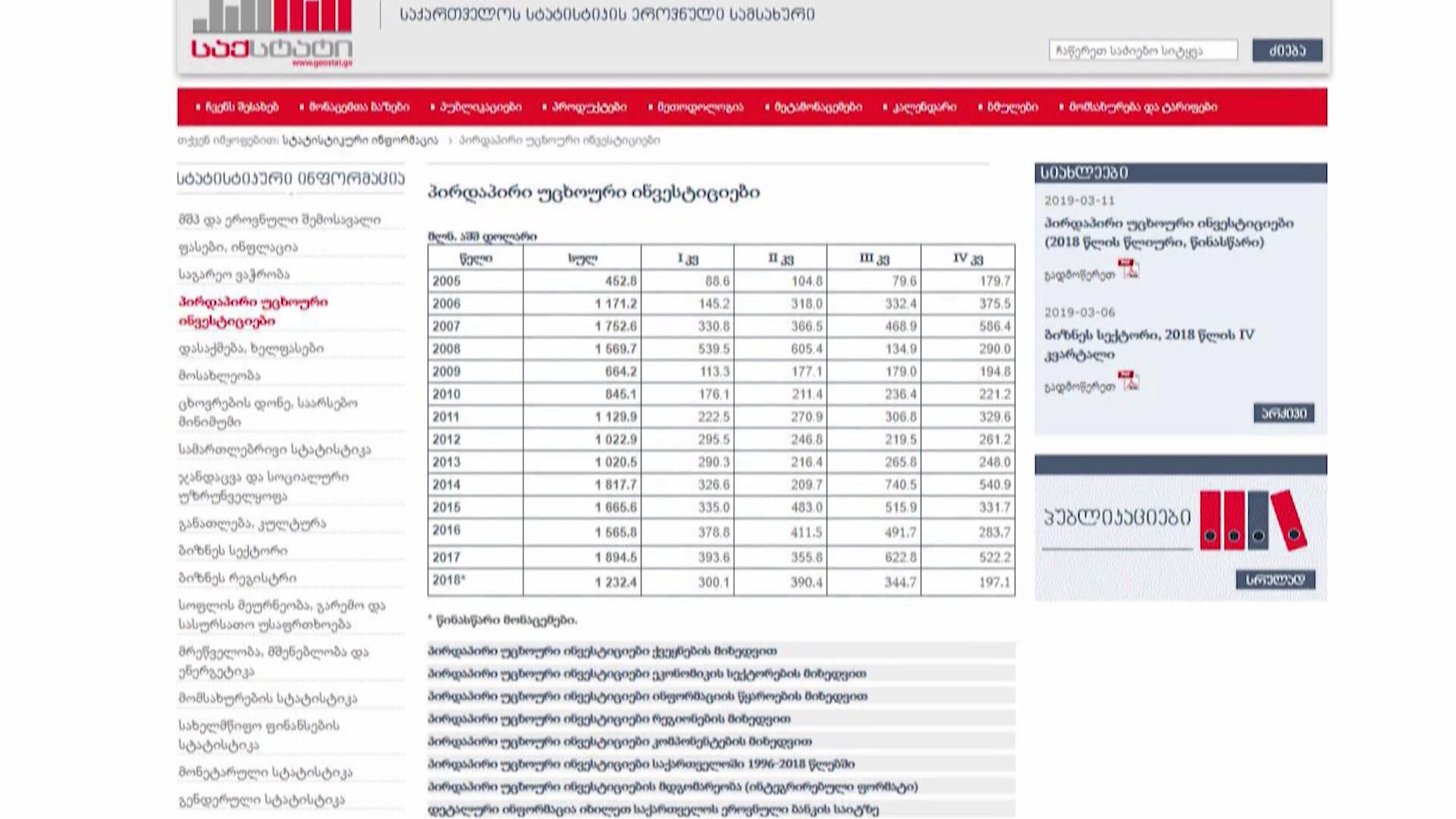Select მოსახლეობა in the left sidebar
The image size is (1456, 819).
click(x=219, y=375)
